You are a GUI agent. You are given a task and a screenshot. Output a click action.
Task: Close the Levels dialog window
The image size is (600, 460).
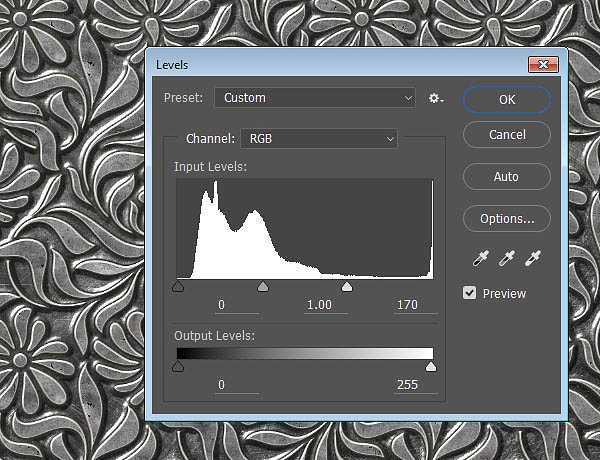tap(543, 65)
